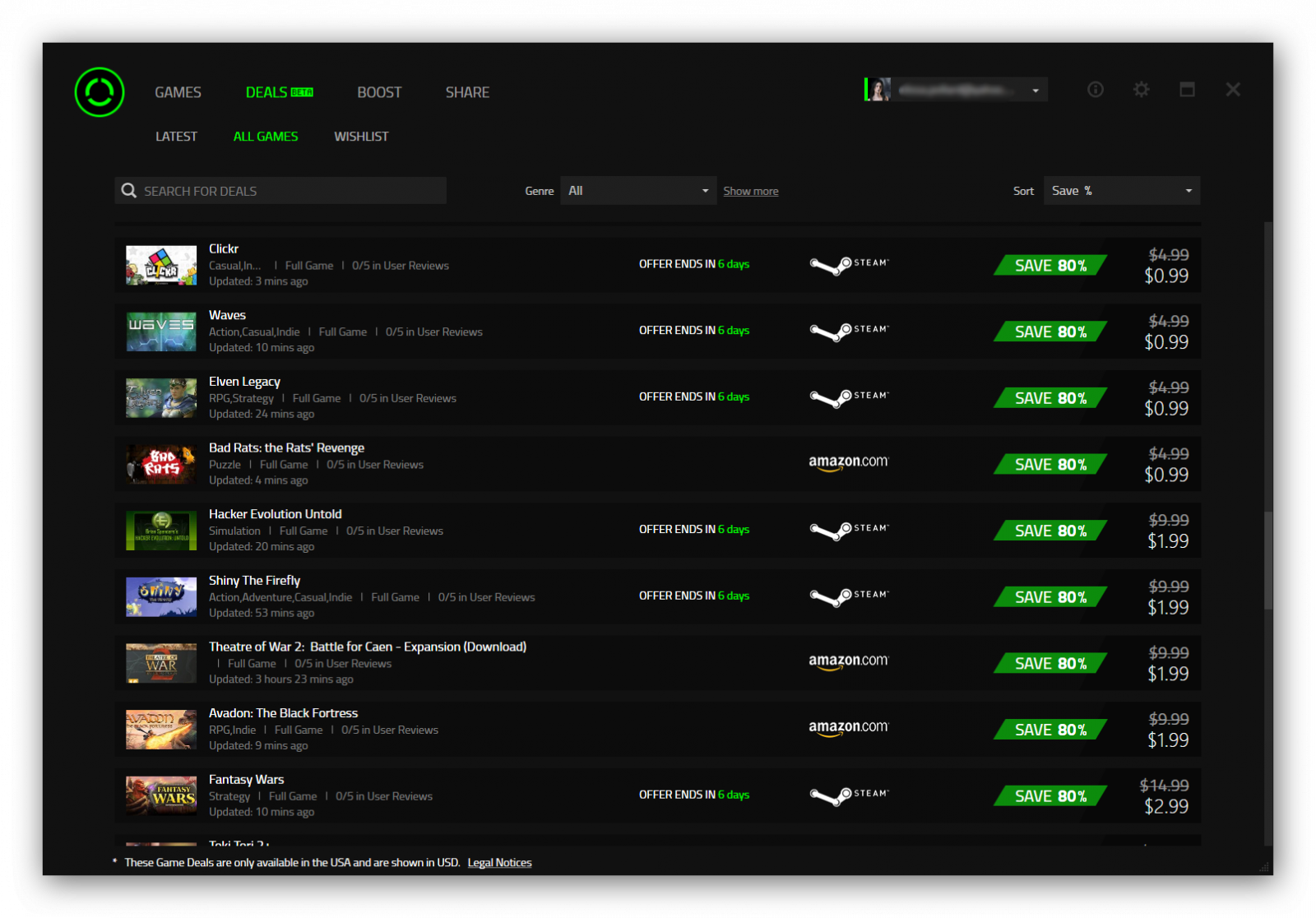Open the info icon in header
This screenshot has height=918, width=1316.
(1095, 90)
